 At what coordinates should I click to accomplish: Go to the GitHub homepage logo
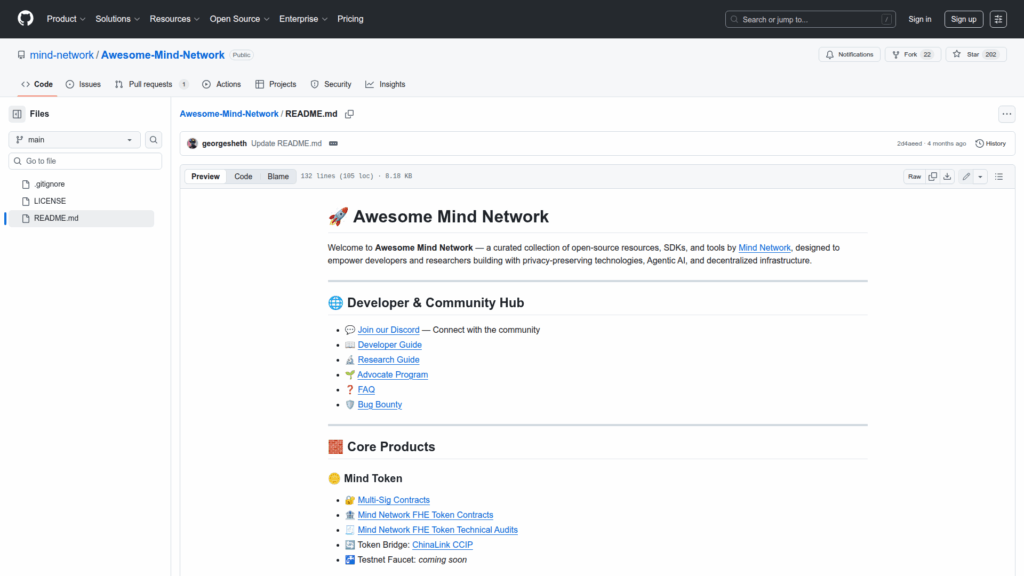click(25, 18)
